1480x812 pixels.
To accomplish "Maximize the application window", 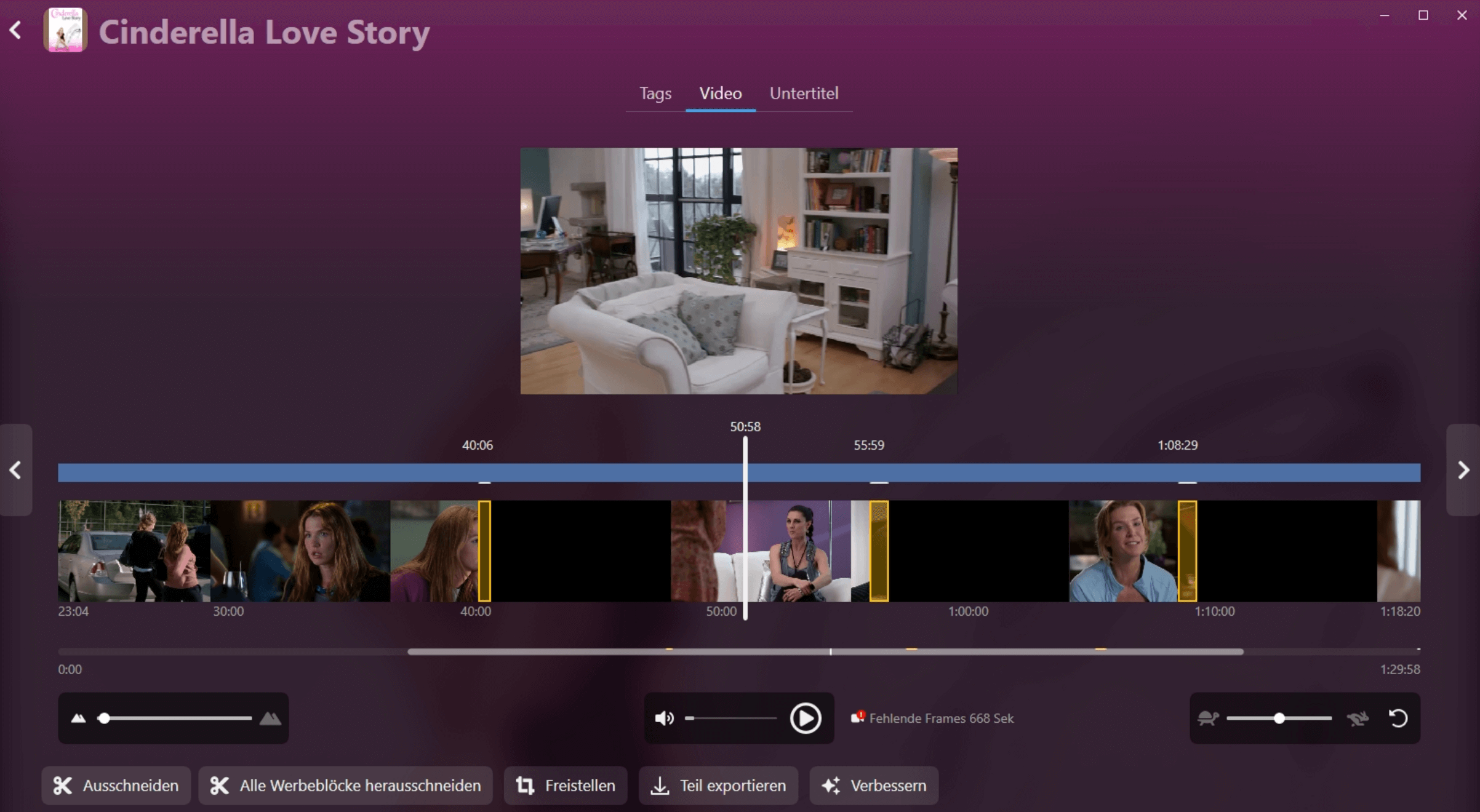I will tap(1423, 15).
